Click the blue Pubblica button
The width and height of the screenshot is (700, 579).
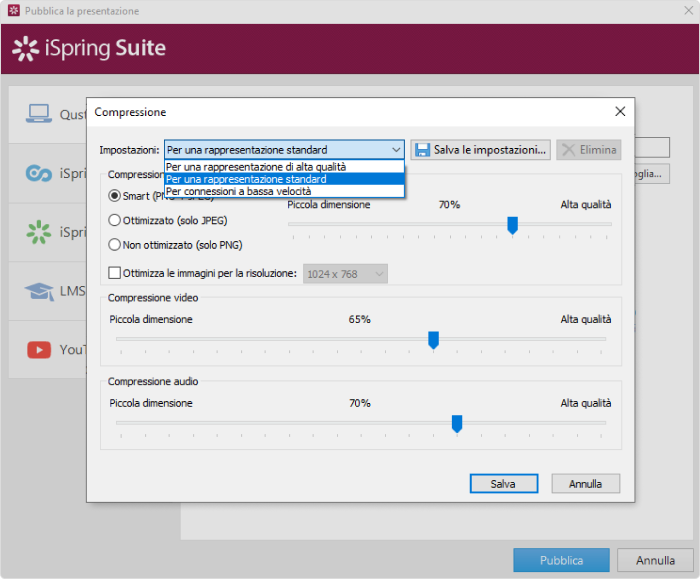tap(561, 560)
